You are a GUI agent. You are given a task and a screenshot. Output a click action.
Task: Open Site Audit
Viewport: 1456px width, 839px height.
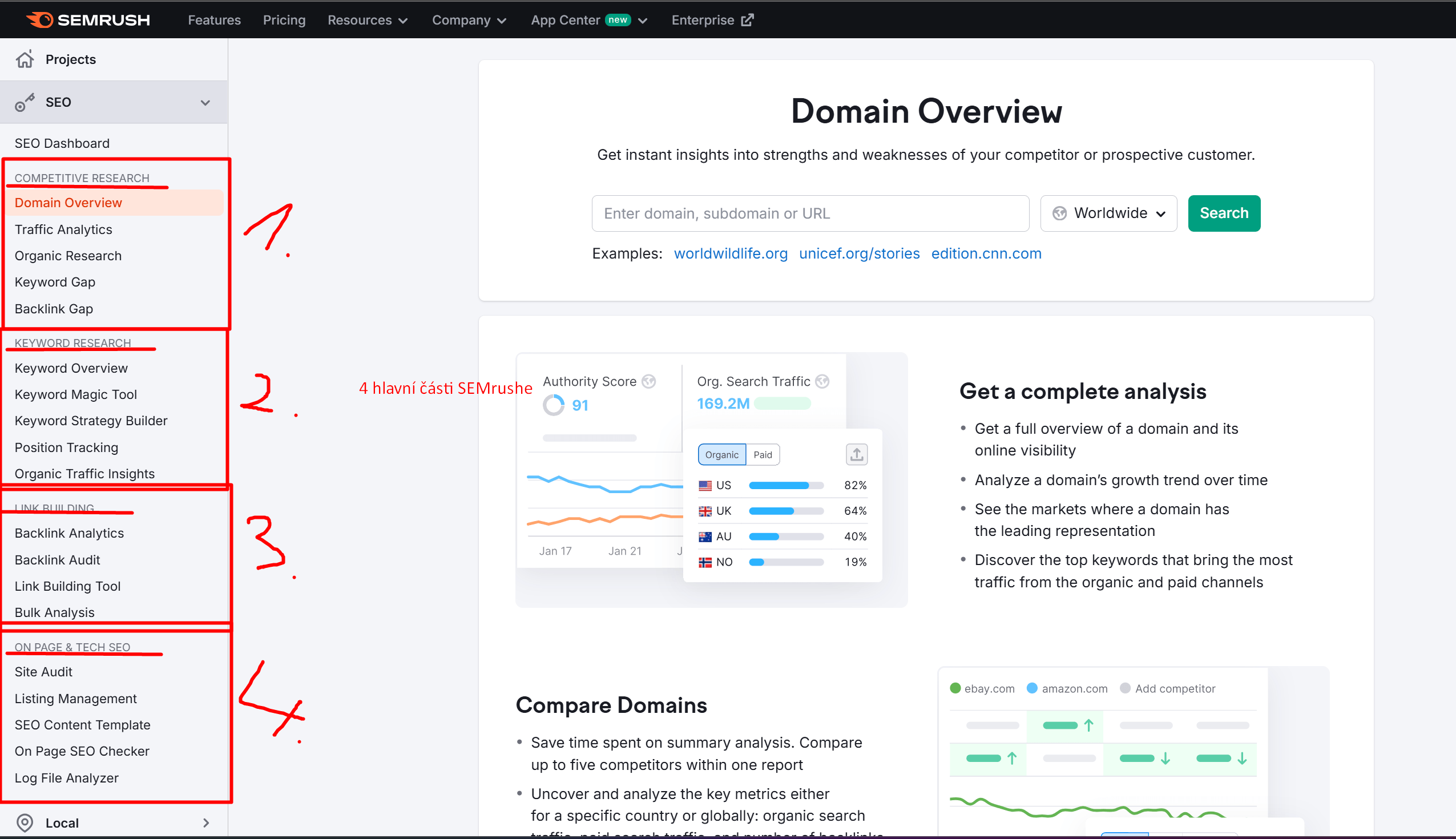click(43, 672)
